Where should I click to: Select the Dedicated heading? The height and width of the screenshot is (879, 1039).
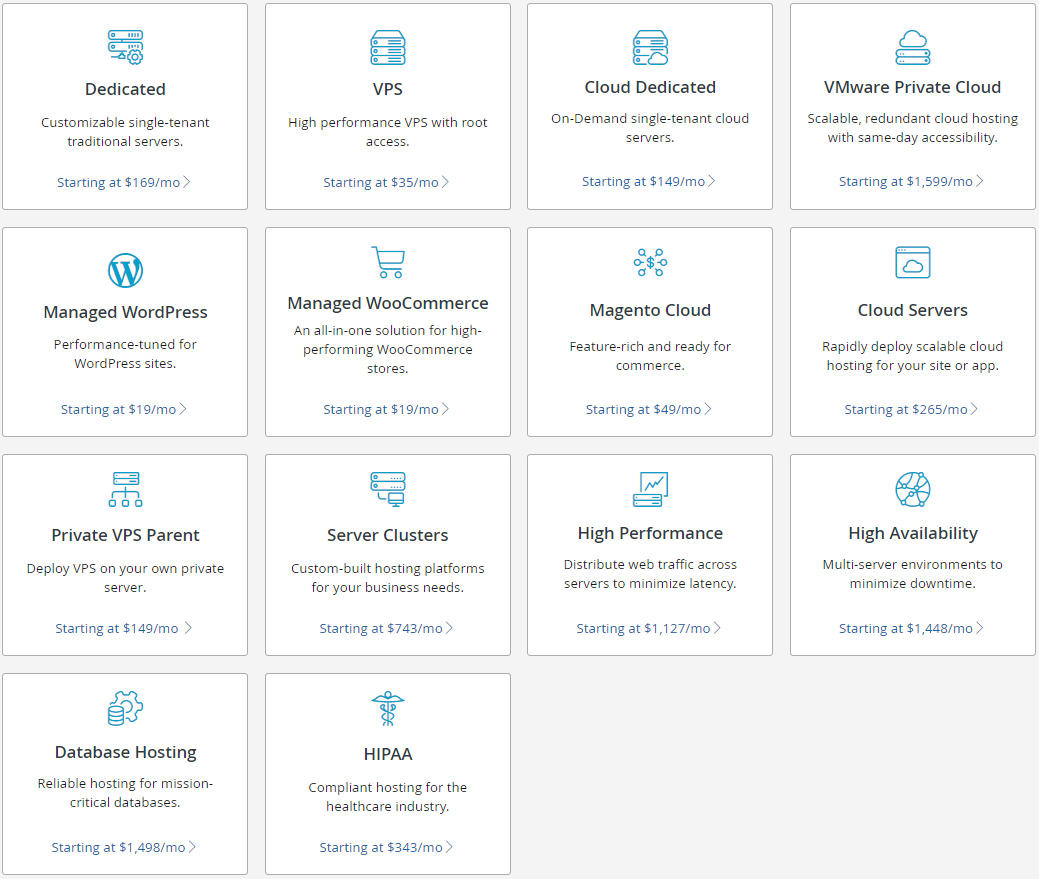click(x=125, y=89)
